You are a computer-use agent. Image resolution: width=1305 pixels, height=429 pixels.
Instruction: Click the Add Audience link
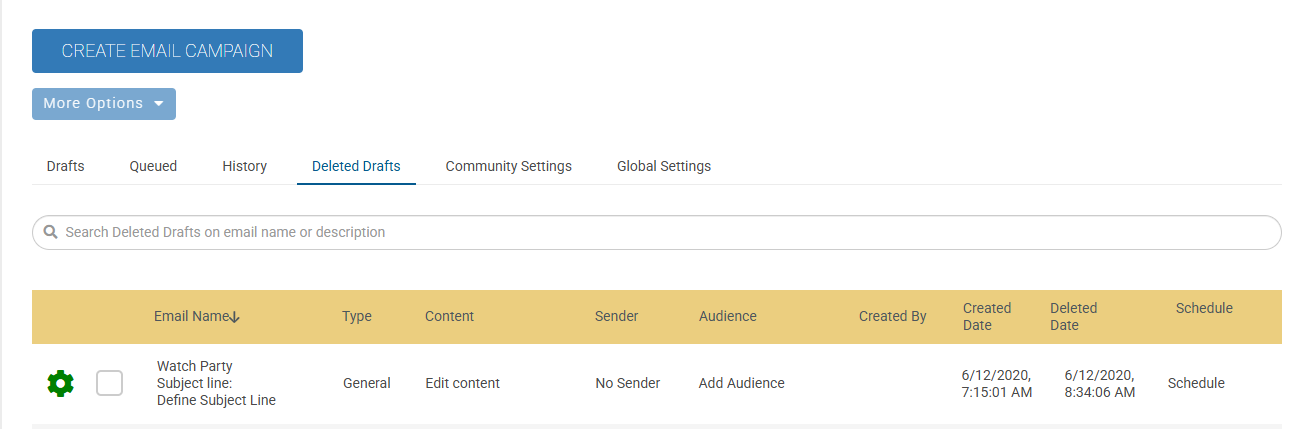[x=742, y=383]
